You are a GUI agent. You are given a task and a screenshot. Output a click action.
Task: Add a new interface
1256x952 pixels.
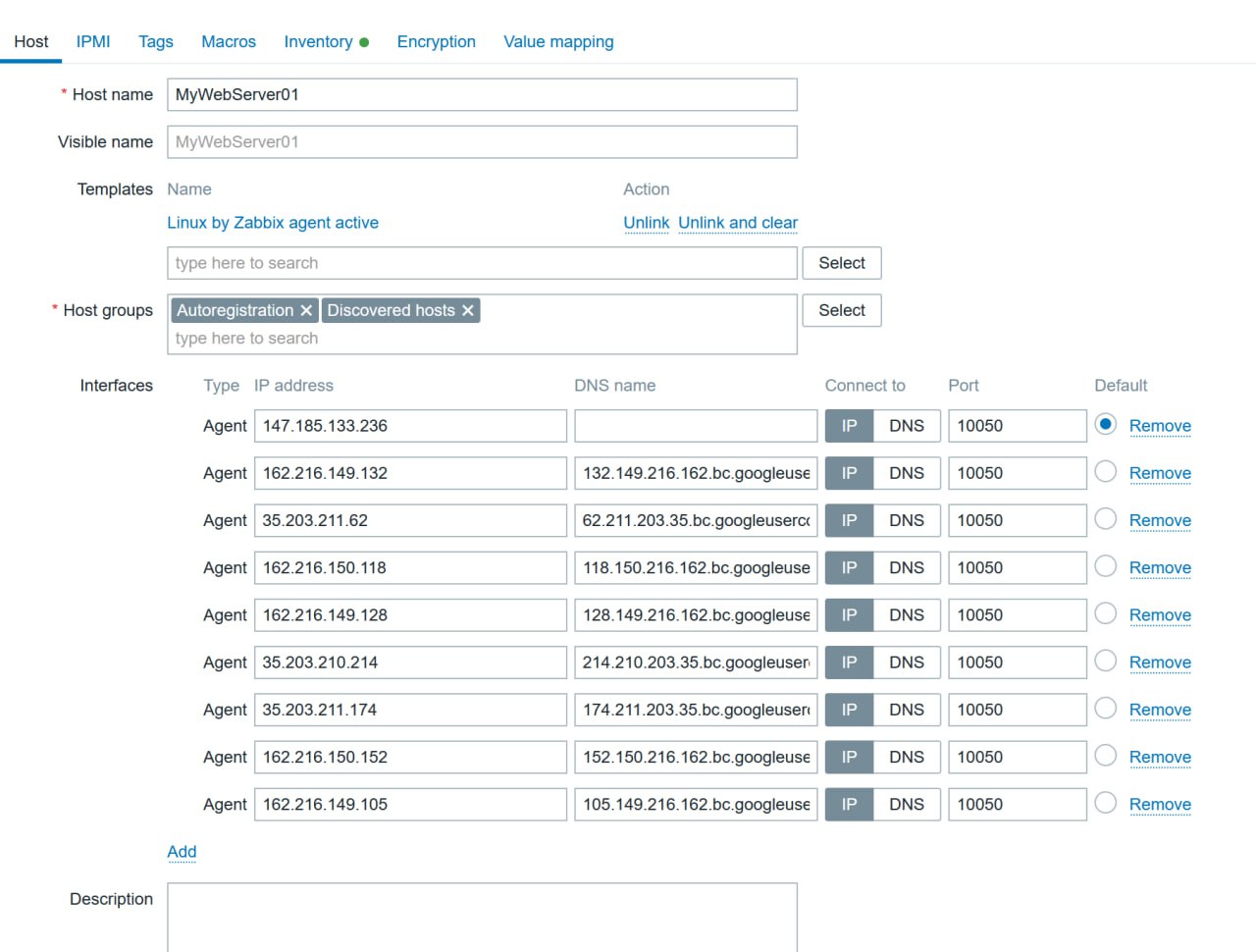point(182,852)
